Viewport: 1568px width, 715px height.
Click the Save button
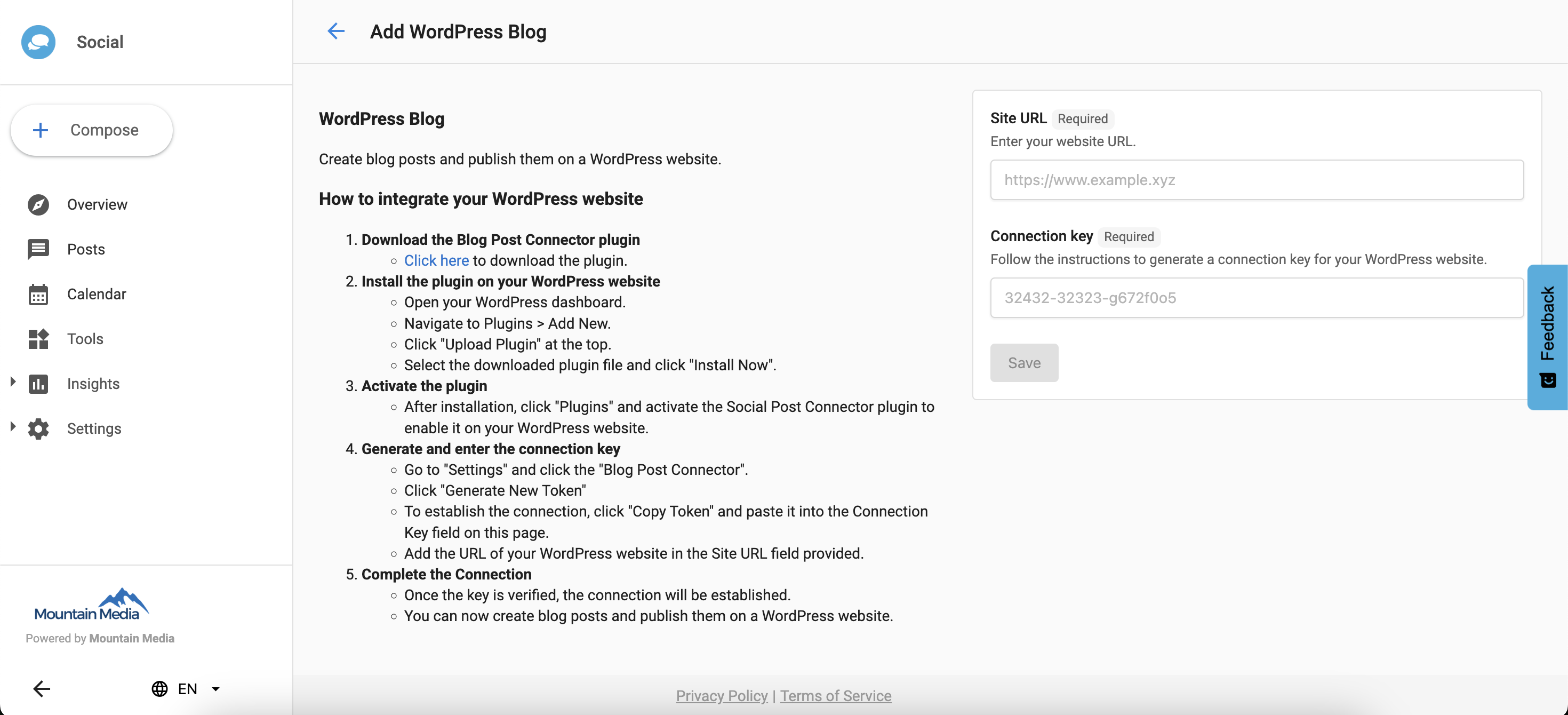coord(1024,363)
